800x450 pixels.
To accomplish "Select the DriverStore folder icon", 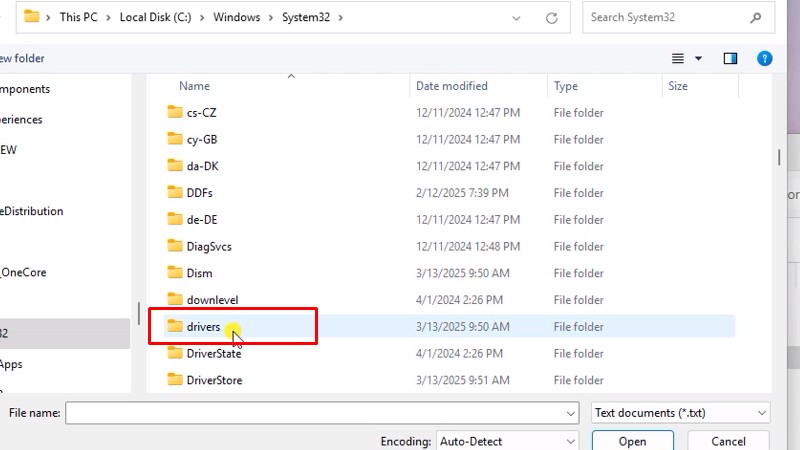I will (175, 380).
